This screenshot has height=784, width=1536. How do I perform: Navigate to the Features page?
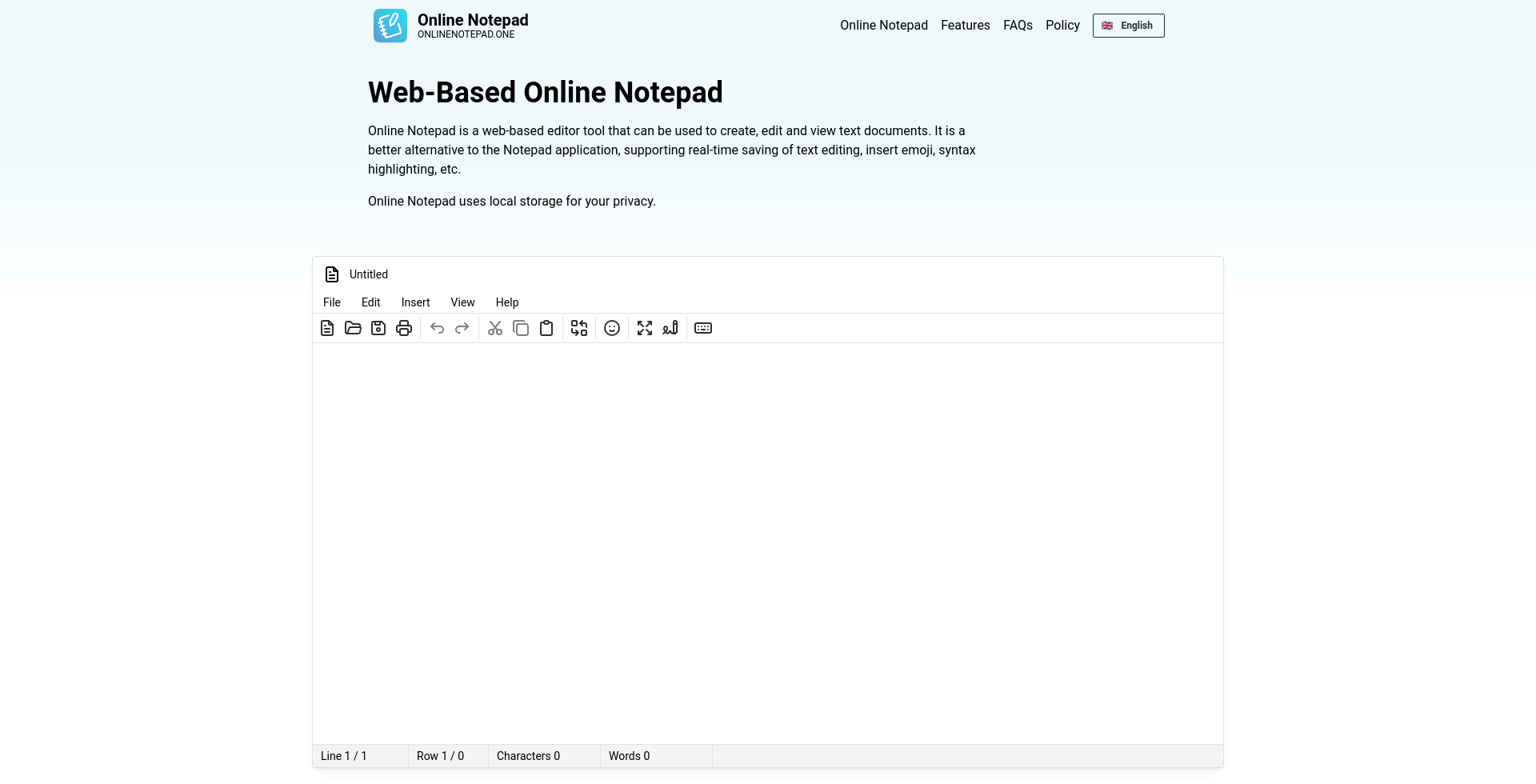coord(965,25)
